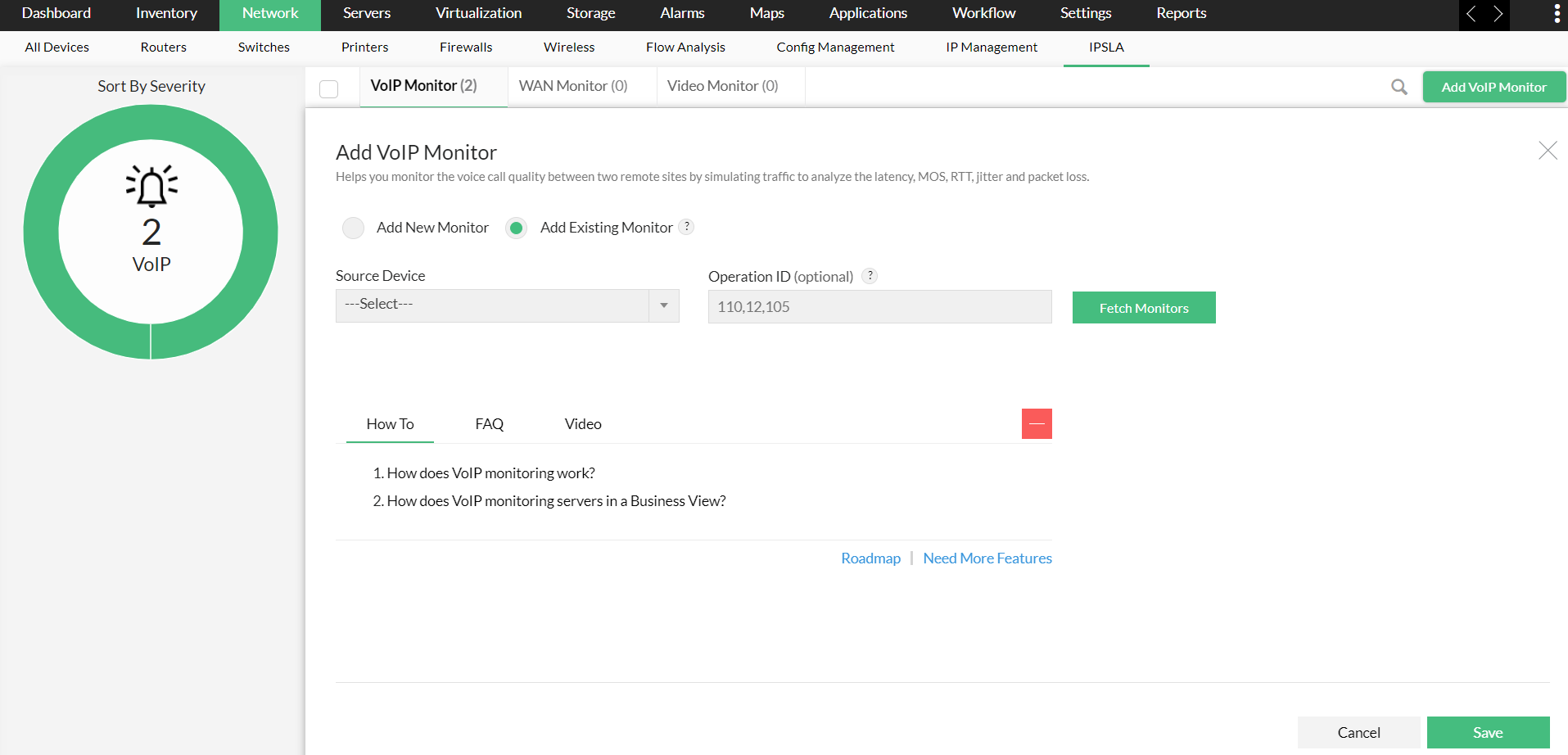
Task: Go to Flow Analysis submenu
Action: pyautogui.click(x=685, y=47)
